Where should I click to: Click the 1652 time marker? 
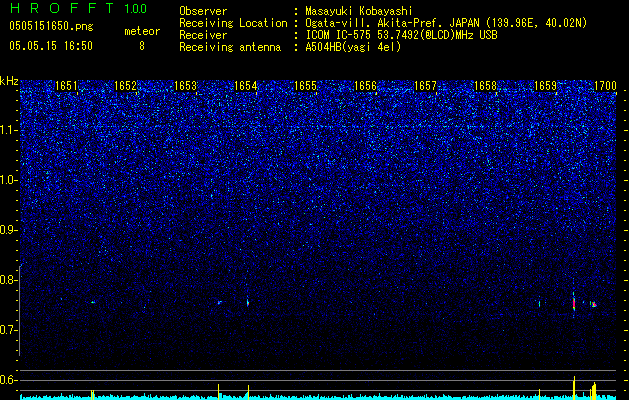pyautogui.click(x=126, y=86)
